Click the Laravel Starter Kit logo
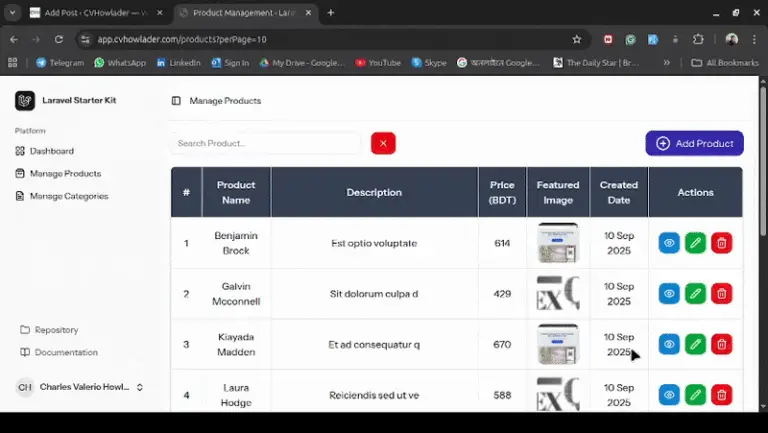 point(25,101)
